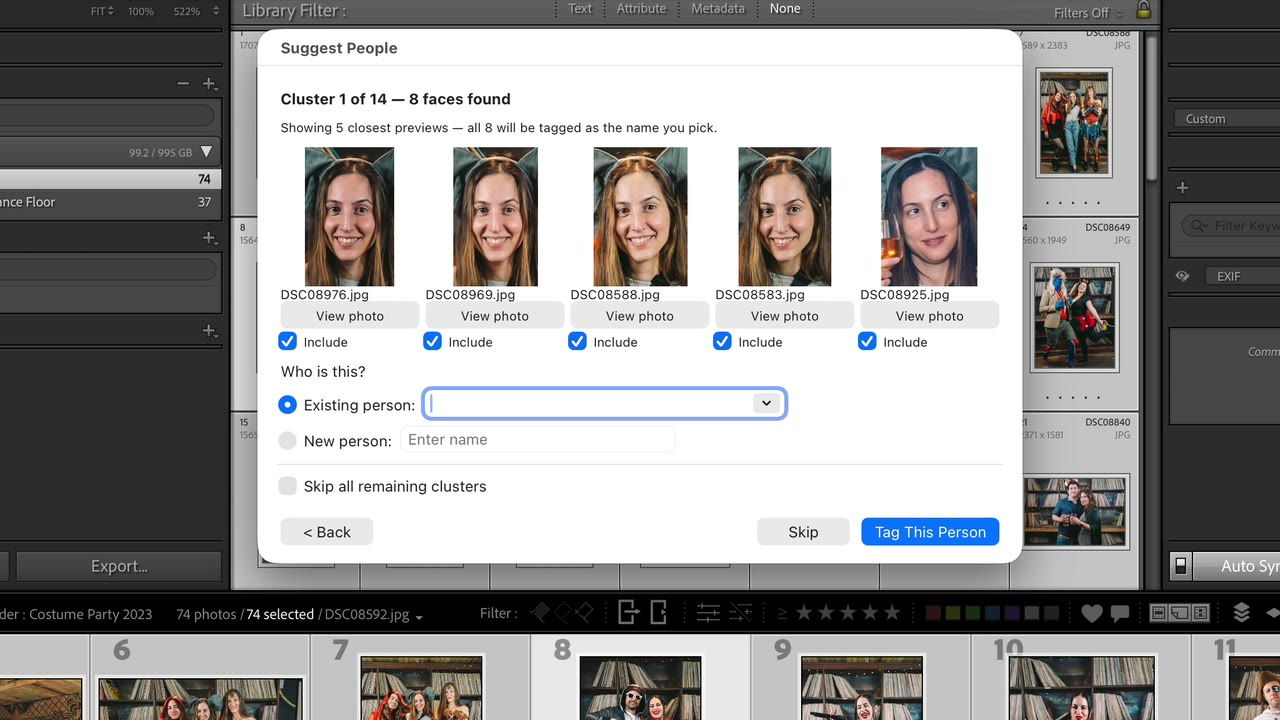
Task: Open the Existing person dropdown
Action: point(766,404)
